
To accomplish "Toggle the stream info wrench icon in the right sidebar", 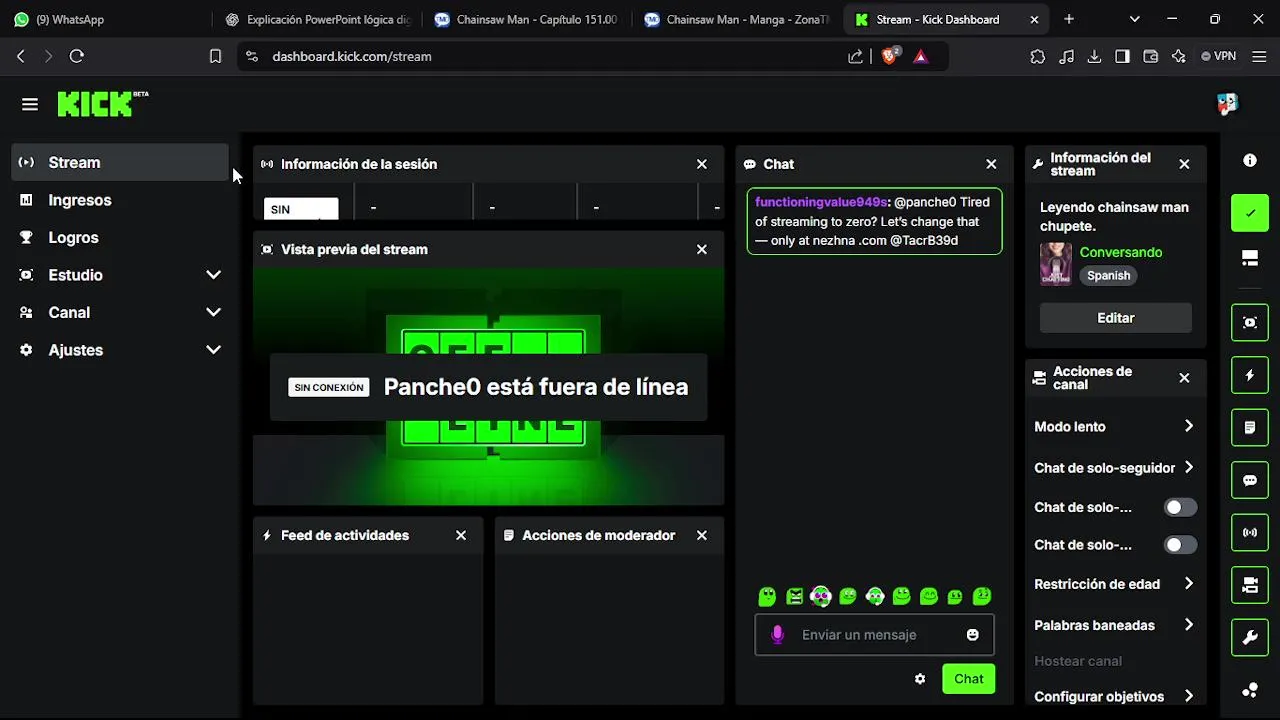I will [x=1250, y=638].
